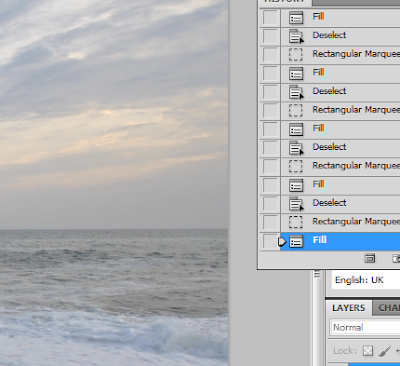Select the highlighted Fill history state
This screenshot has width=400, height=366.
click(340, 241)
